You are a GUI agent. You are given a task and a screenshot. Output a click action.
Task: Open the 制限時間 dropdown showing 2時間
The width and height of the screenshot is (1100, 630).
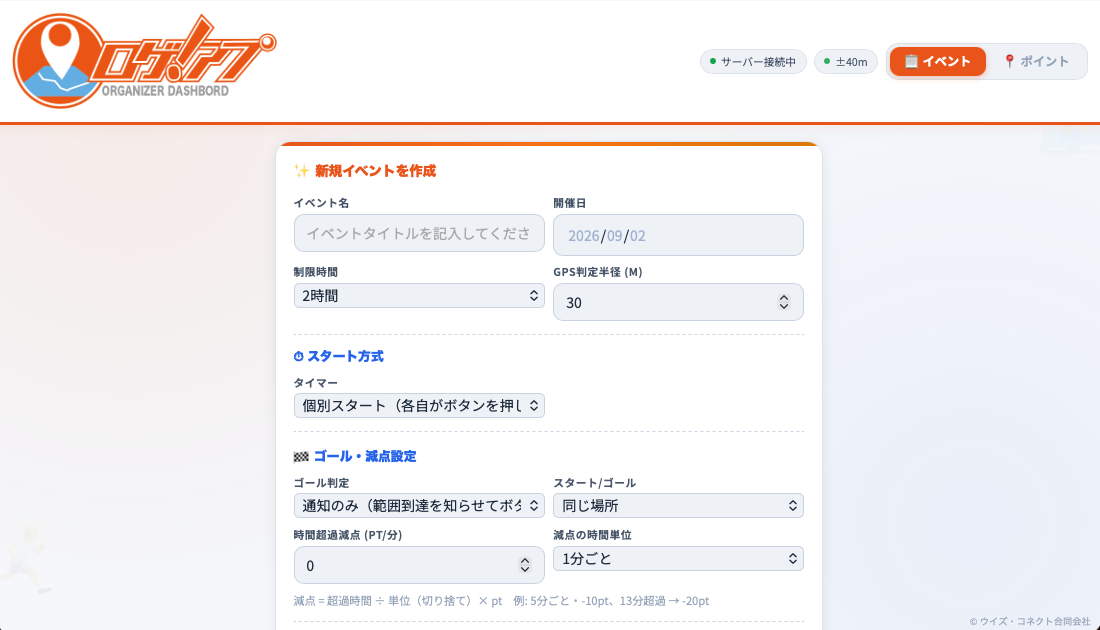[x=420, y=295]
